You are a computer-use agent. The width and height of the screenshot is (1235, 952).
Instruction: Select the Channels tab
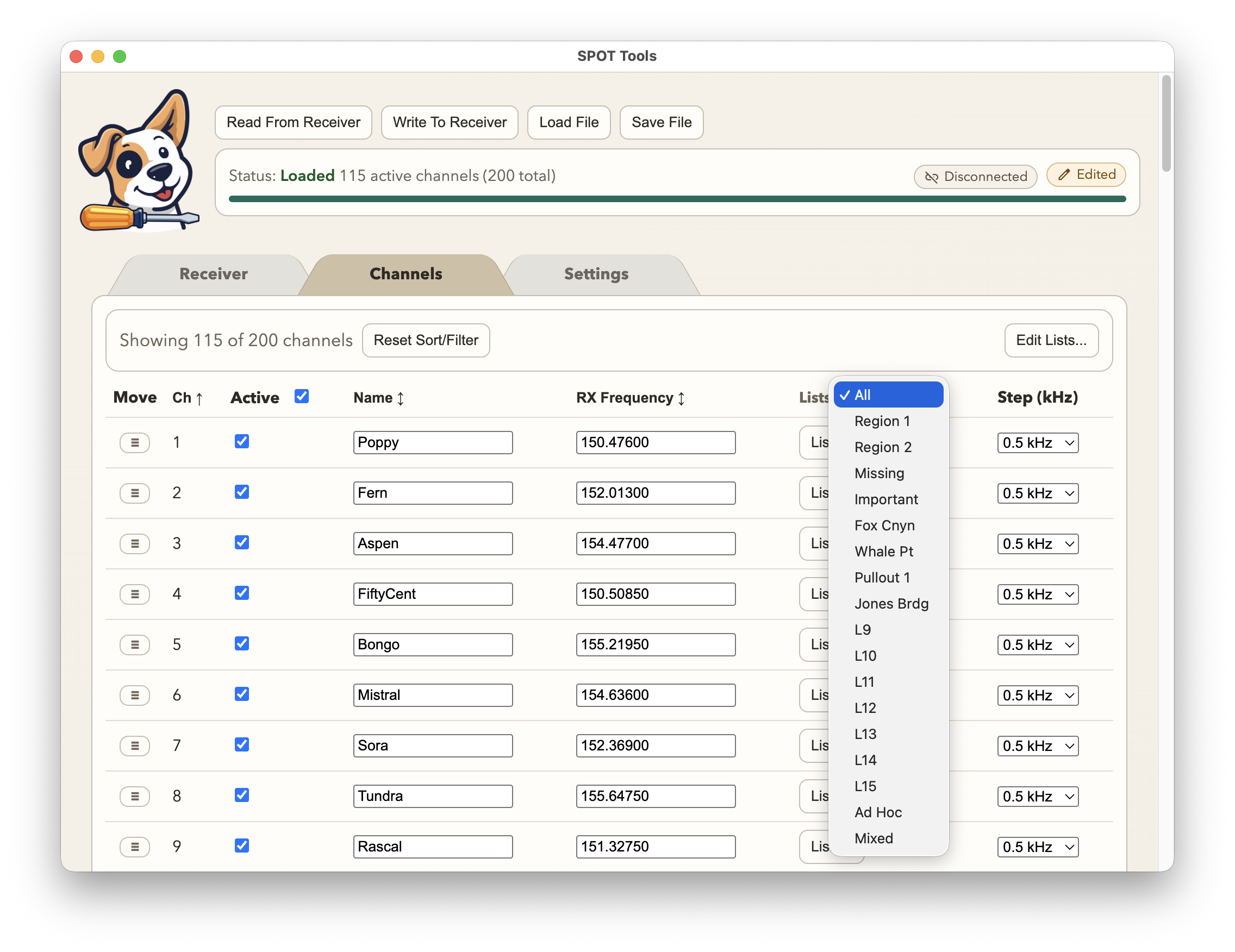click(x=406, y=274)
